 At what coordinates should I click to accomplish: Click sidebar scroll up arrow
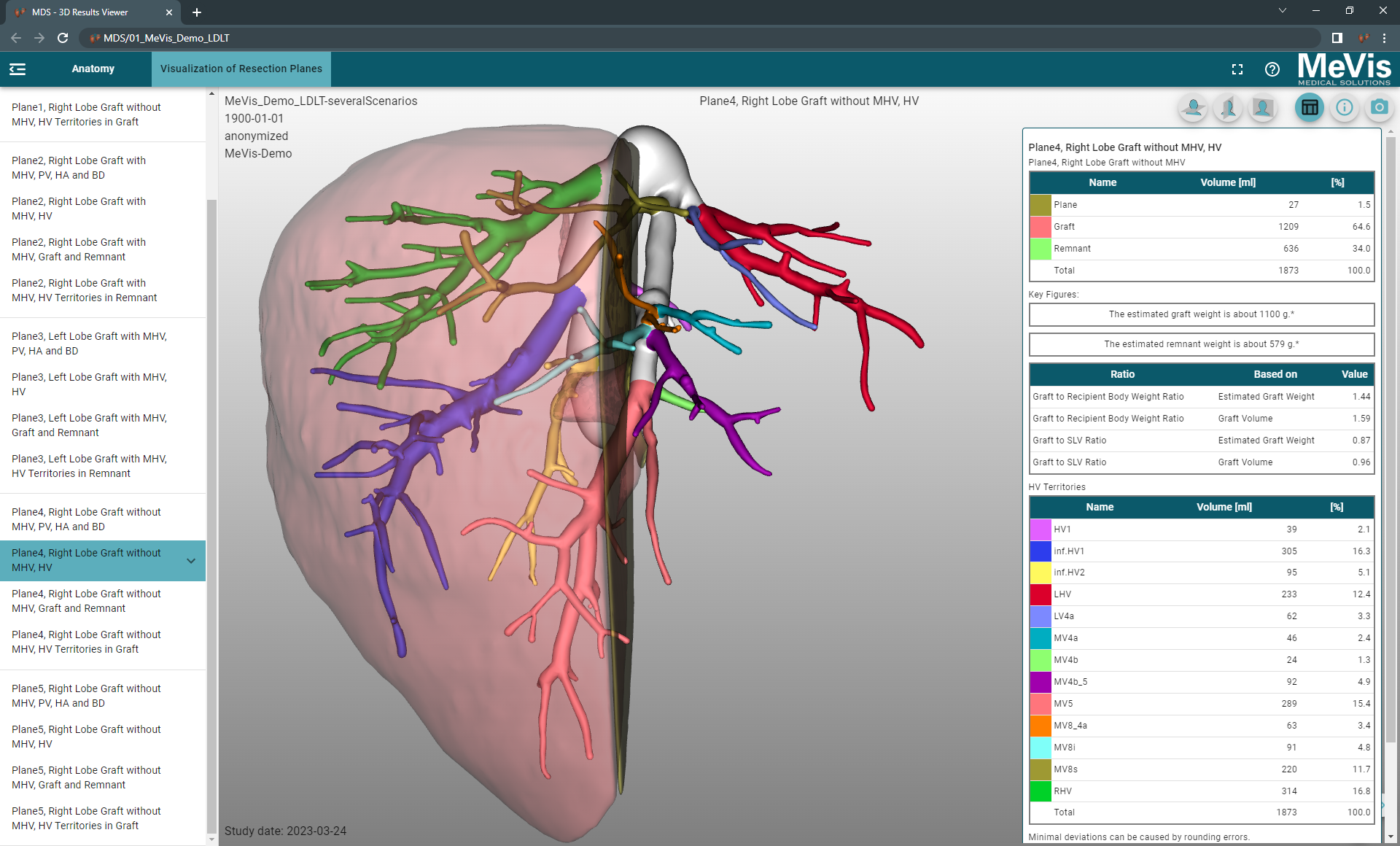click(211, 93)
